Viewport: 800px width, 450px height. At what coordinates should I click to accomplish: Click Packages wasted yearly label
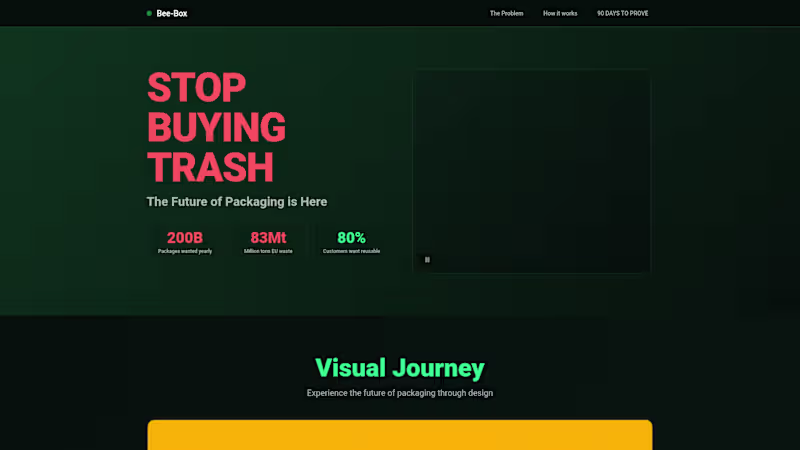(185, 251)
